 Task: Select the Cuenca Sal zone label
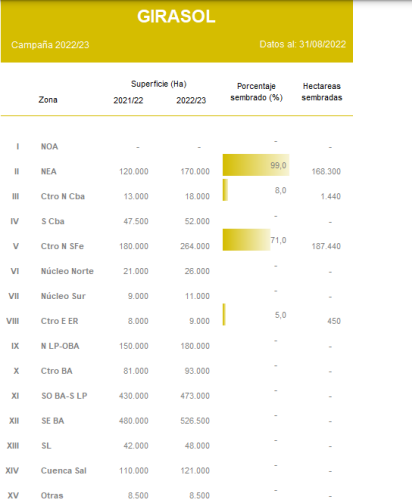64,471
